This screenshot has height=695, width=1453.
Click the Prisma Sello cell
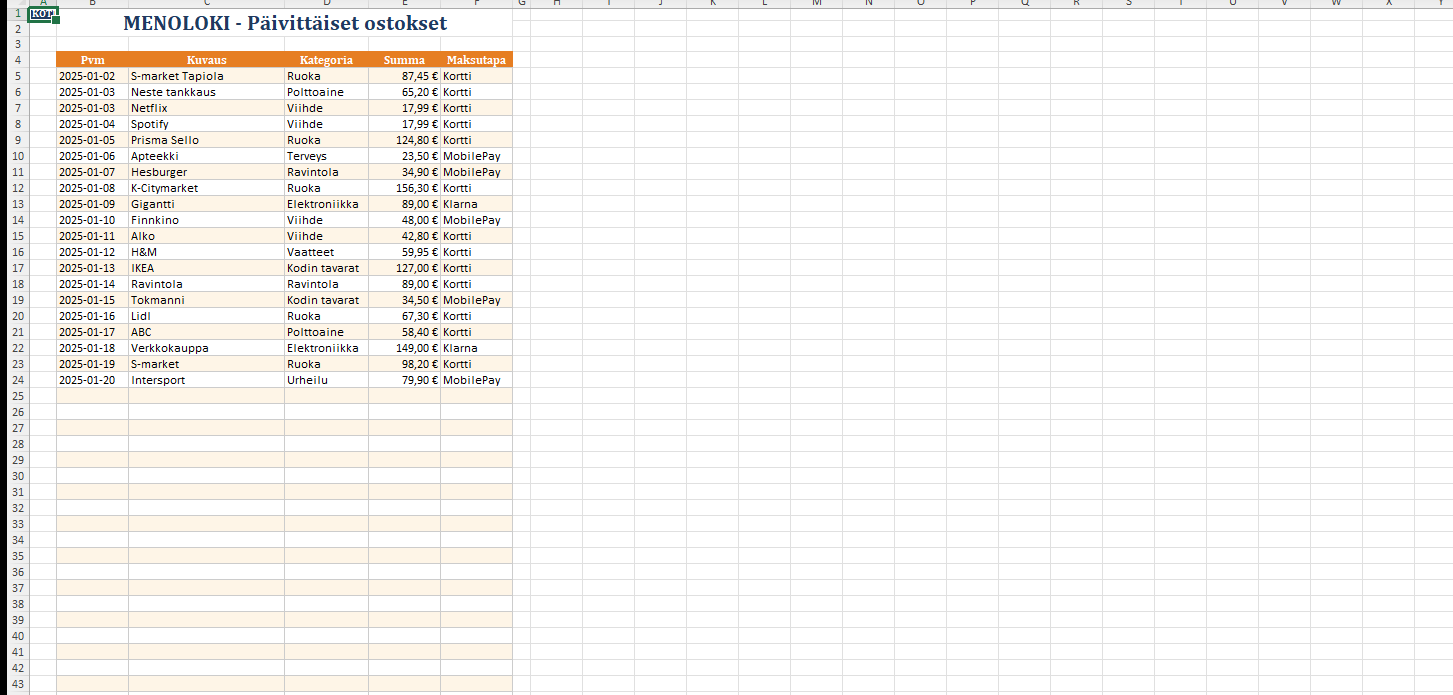(x=206, y=140)
